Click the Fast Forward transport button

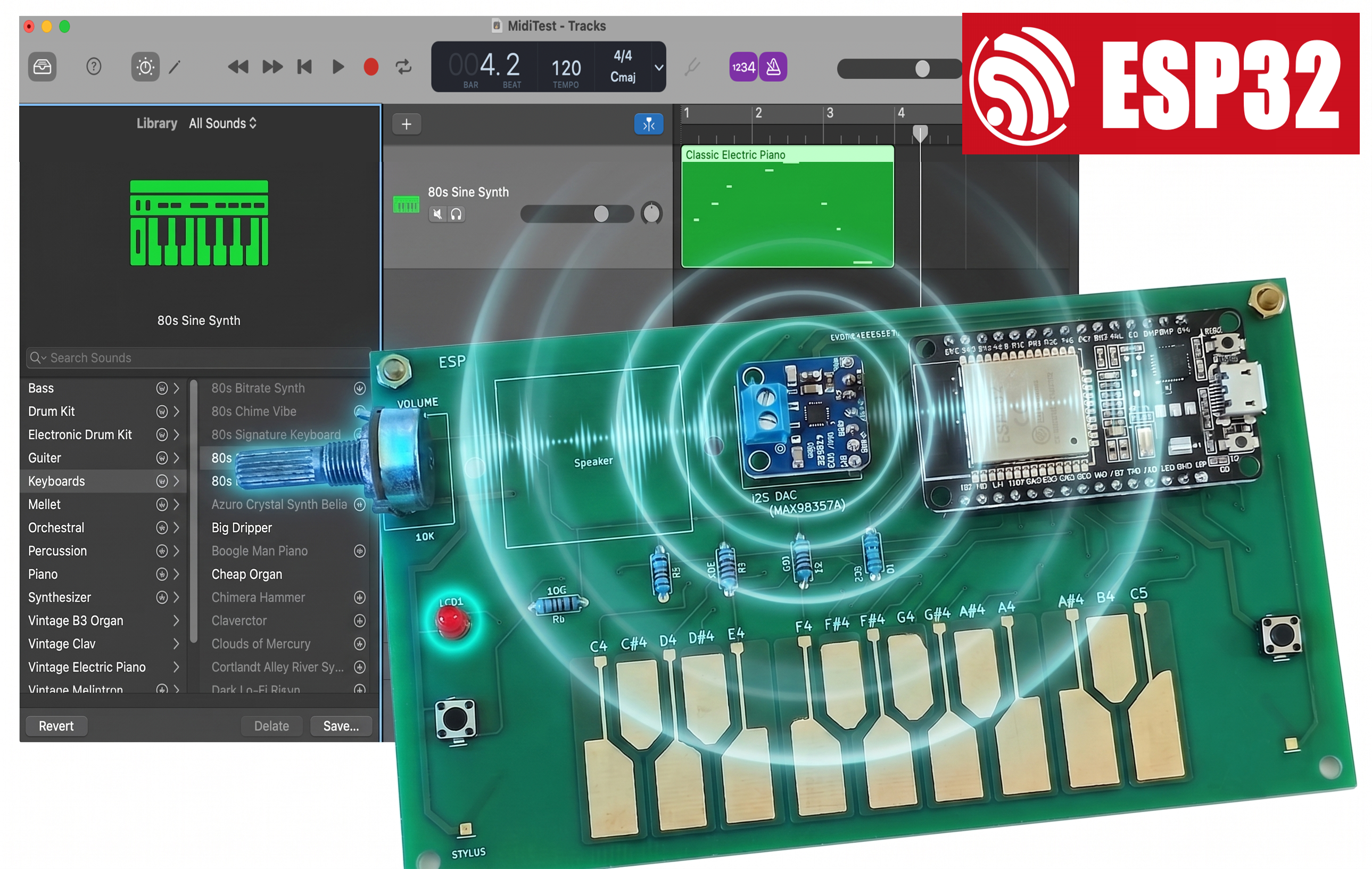(272, 67)
